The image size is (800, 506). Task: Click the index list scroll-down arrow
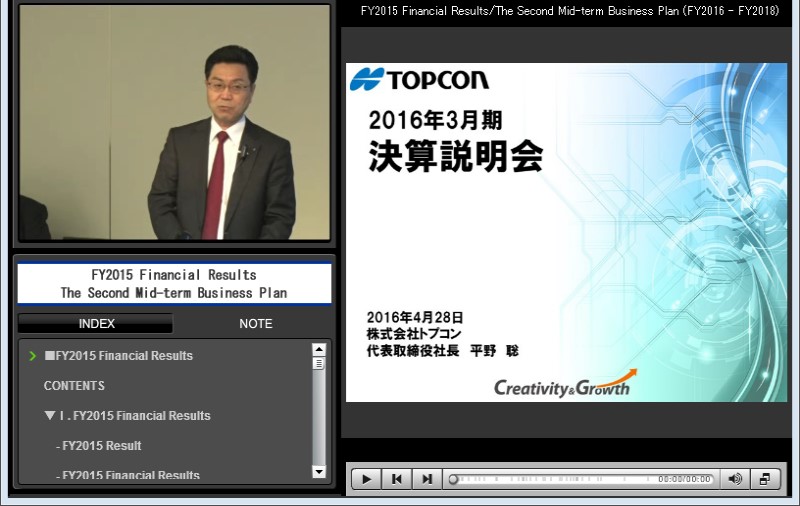[319, 471]
